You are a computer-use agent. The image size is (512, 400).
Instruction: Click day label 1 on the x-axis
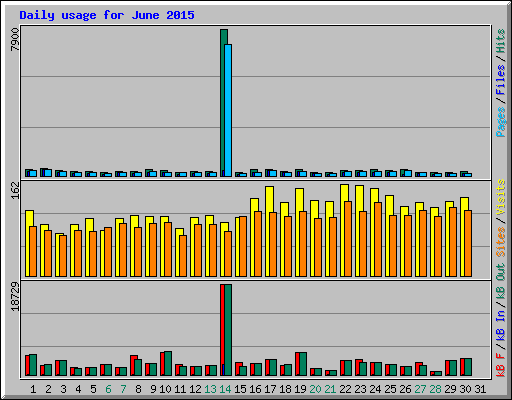coord(33,389)
